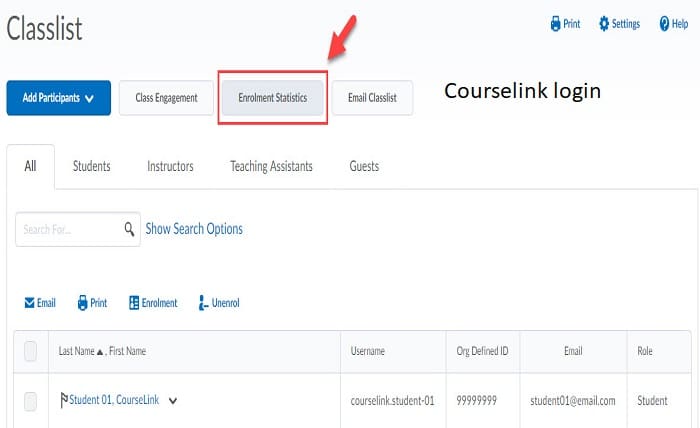This screenshot has width=700, height=428.
Task: Click the Unenrol person icon
Action: (203, 303)
